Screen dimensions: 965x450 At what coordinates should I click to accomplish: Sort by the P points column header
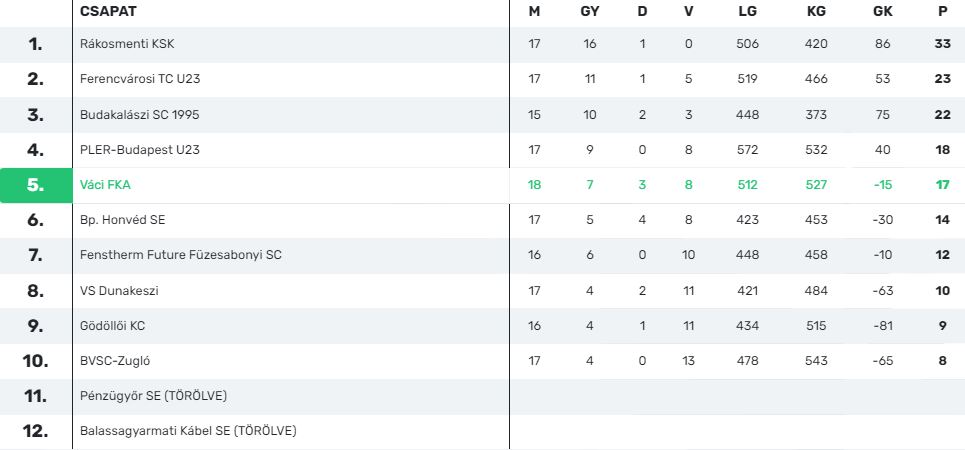[942, 11]
